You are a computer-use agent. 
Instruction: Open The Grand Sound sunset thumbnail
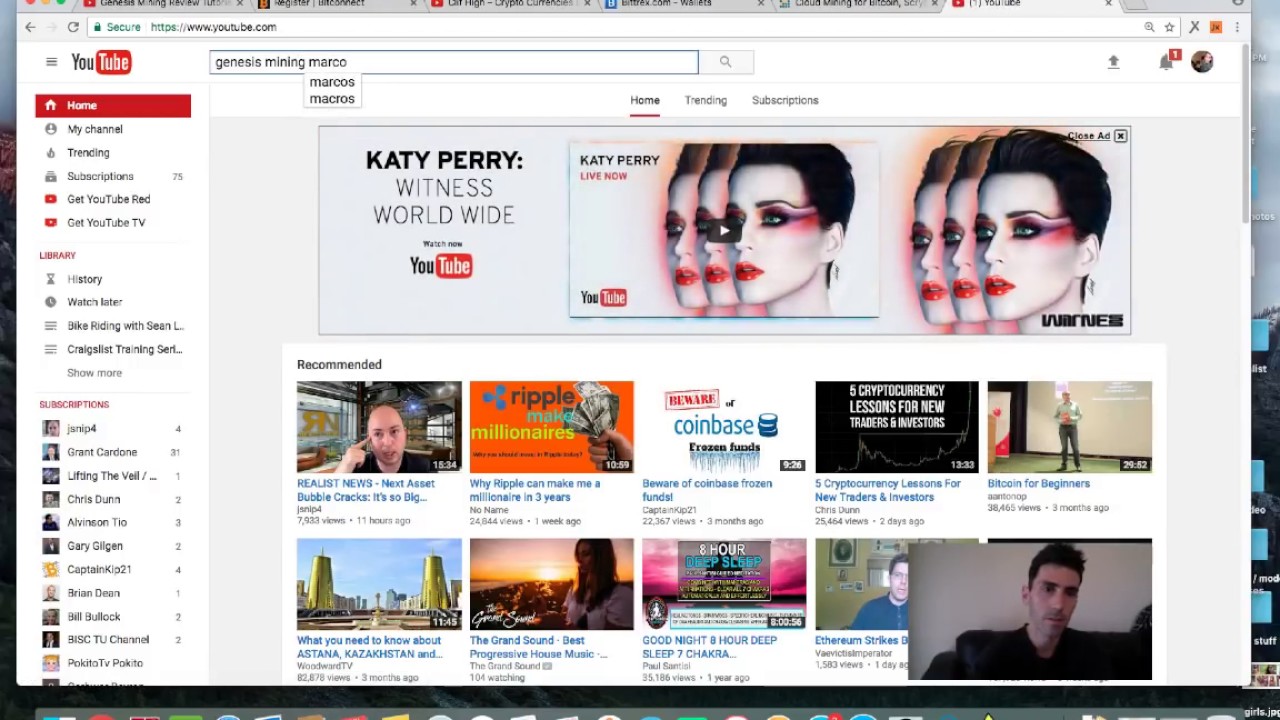point(552,584)
